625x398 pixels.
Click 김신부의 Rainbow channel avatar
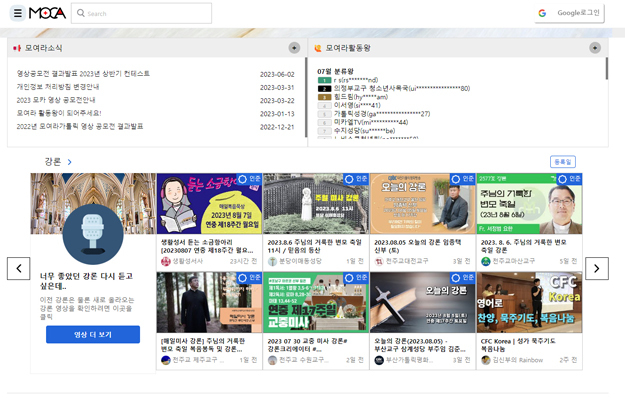click(x=485, y=360)
